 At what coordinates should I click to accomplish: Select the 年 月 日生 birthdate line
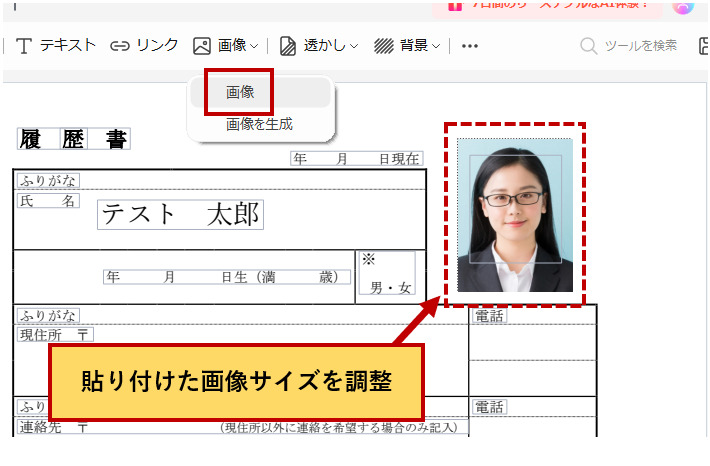[227, 277]
